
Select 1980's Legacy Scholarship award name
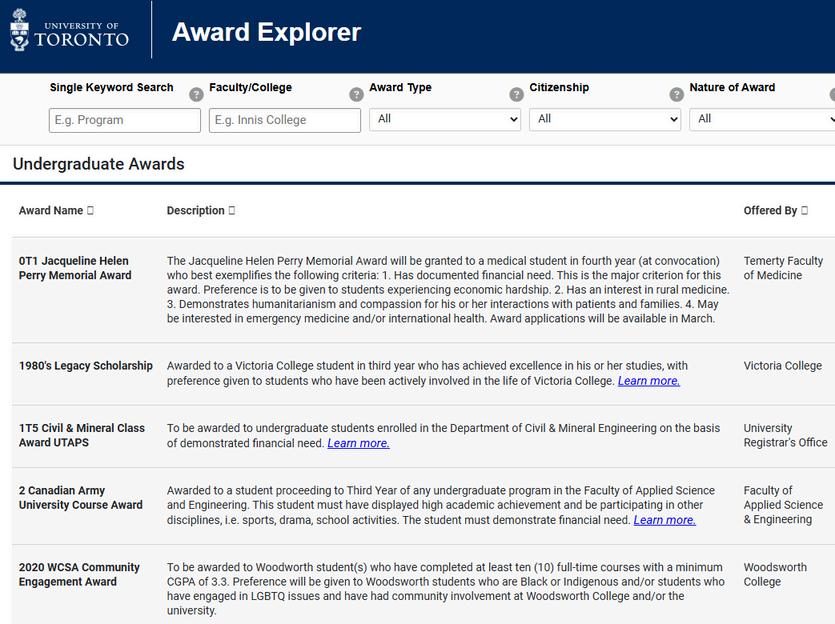click(86, 366)
